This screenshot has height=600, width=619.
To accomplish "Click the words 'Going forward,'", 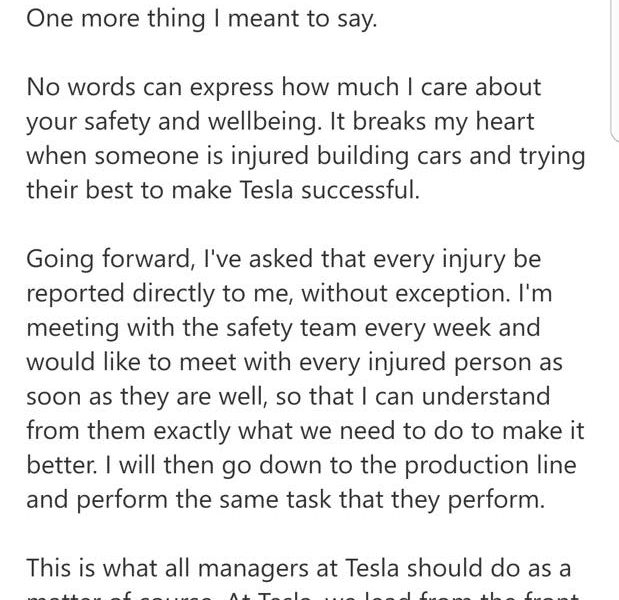I will coord(111,260).
